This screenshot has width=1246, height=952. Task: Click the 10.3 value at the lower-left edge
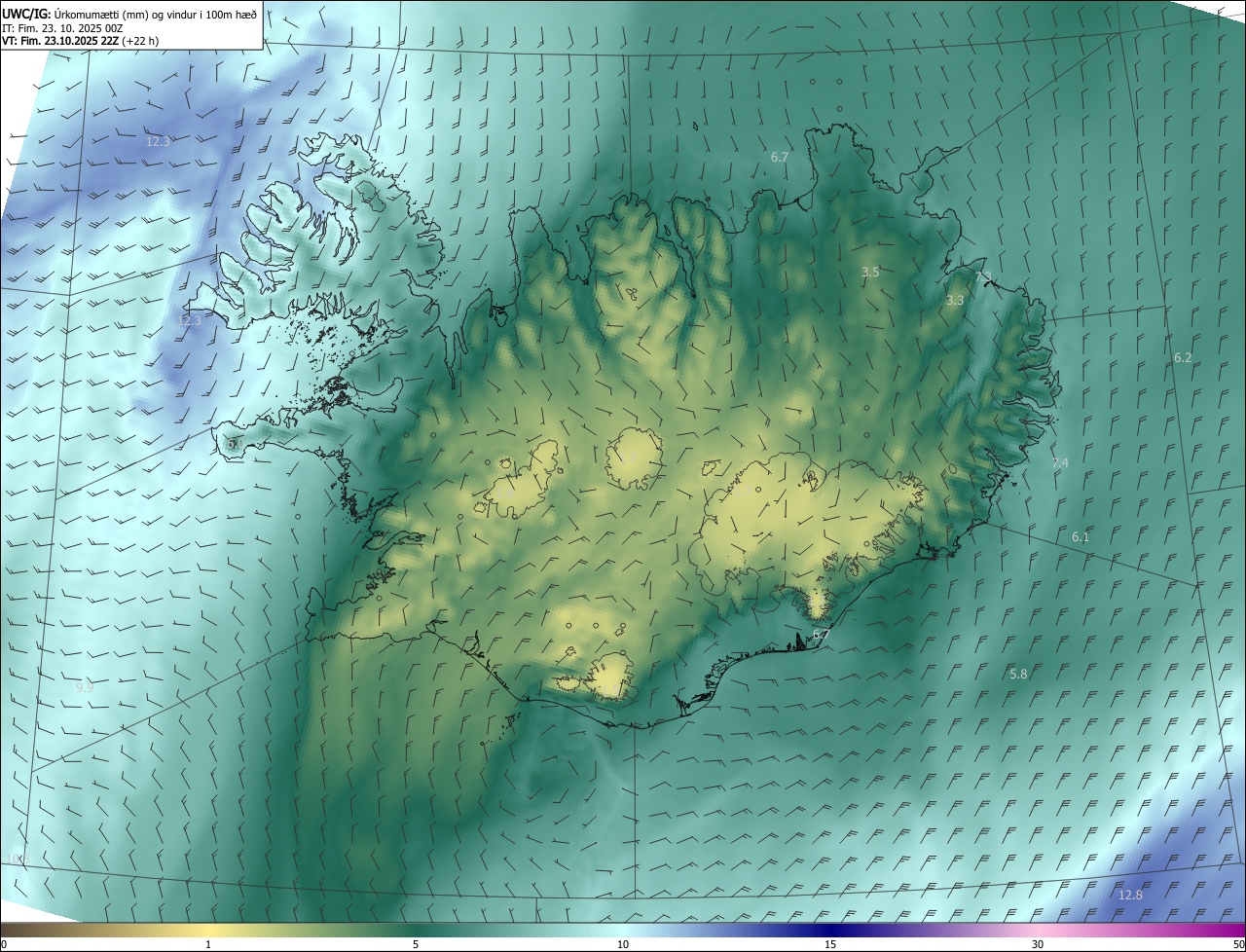click(18, 859)
